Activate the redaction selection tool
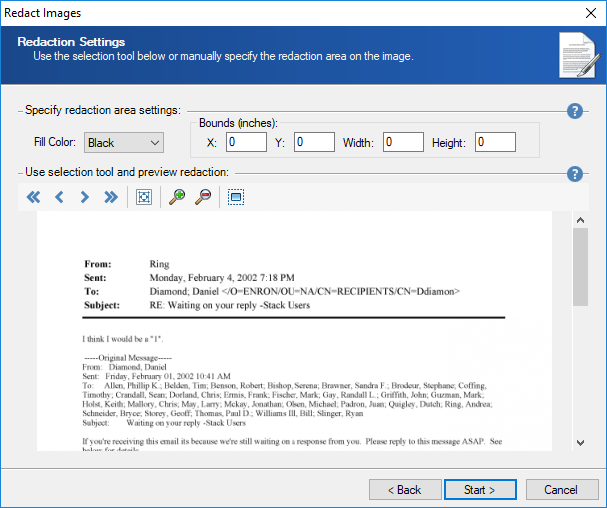 click(x=236, y=197)
